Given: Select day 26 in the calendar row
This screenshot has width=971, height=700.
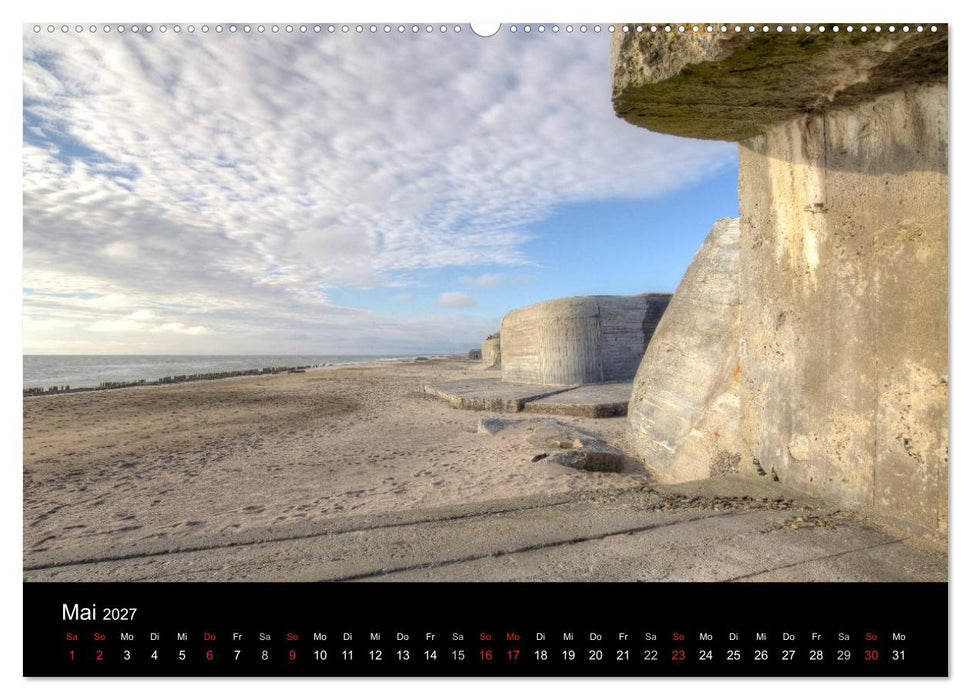Looking at the screenshot, I should 761,655.
